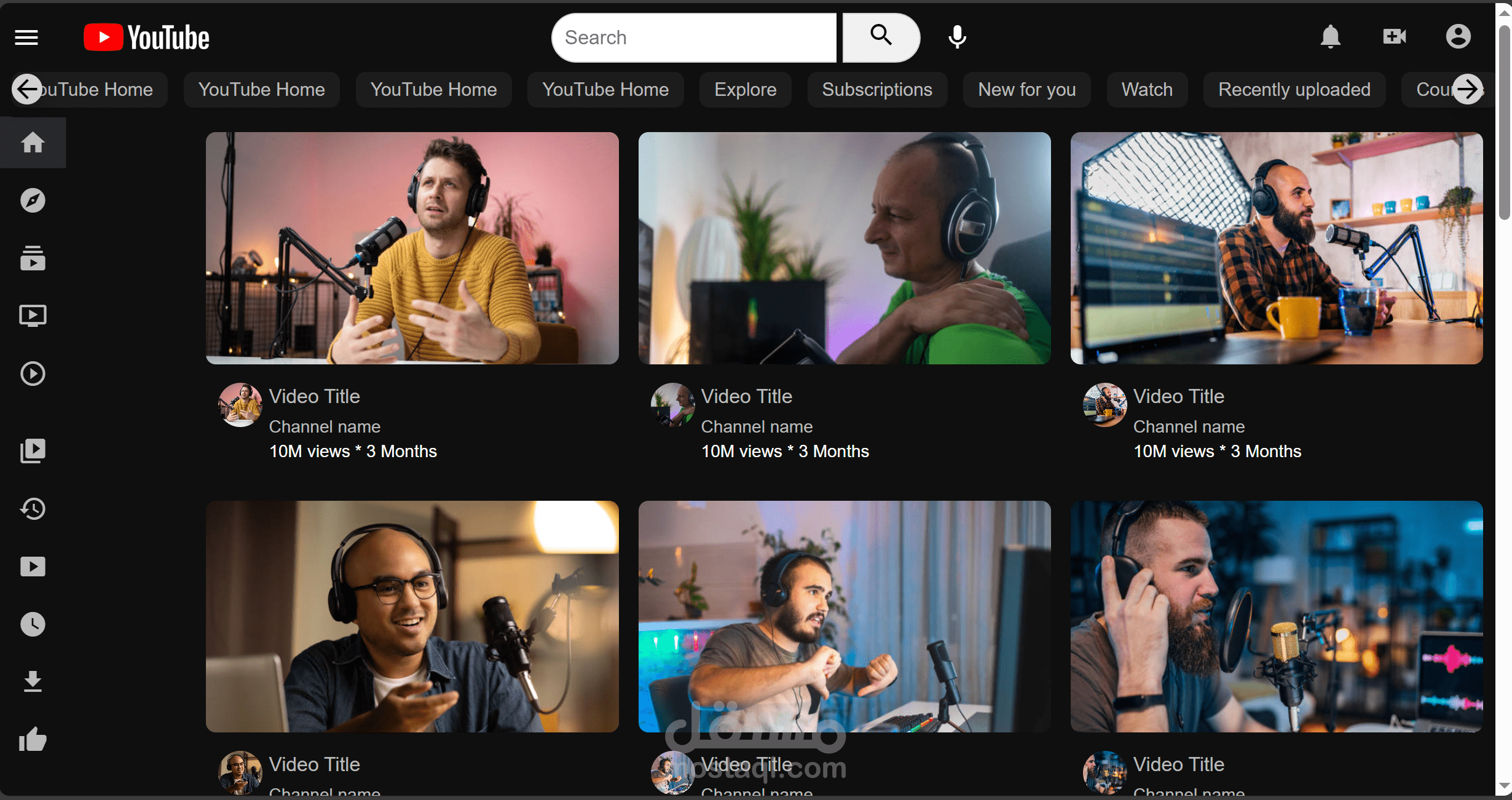The width and height of the screenshot is (1512, 800).
Task: Open Watch Later clock in the sidebar
Action: click(x=33, y=624)
